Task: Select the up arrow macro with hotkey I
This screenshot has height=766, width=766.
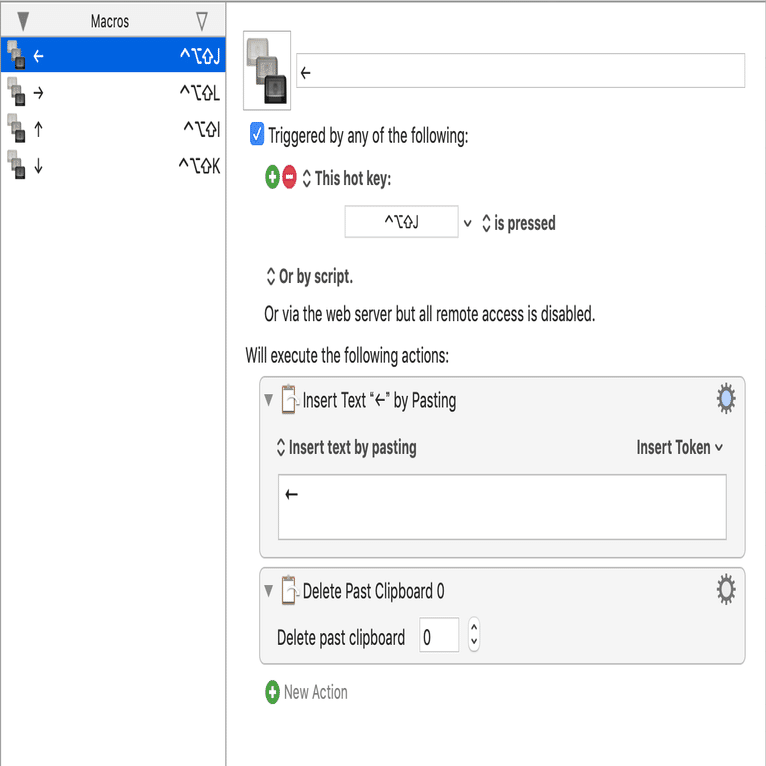Action: click(113, 129)
